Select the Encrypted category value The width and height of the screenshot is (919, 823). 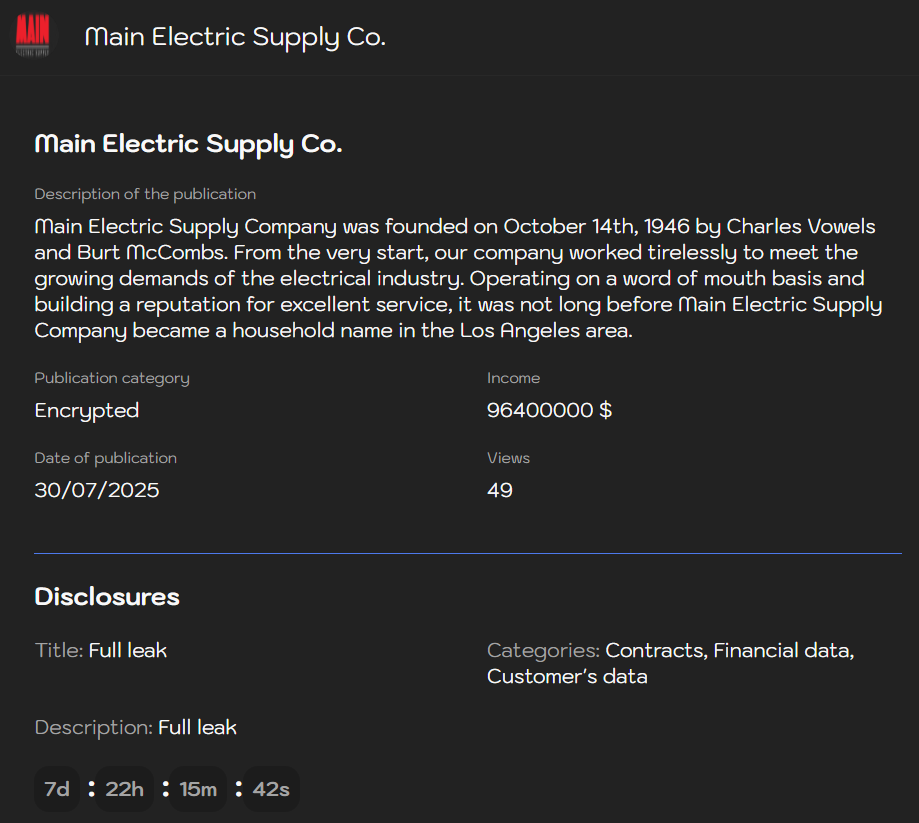(x=87, y=410)
